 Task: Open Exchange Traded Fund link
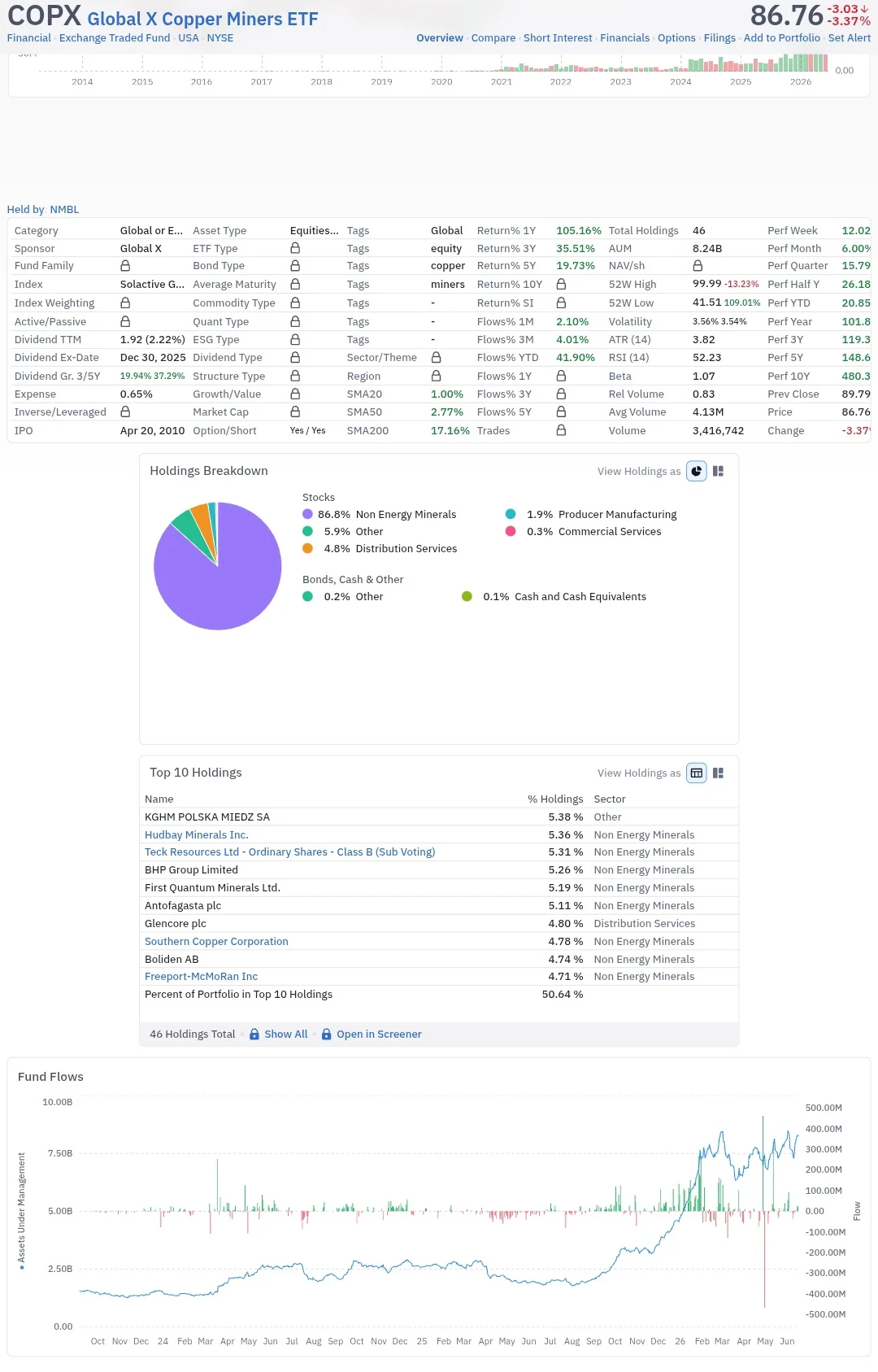point(115,38)
